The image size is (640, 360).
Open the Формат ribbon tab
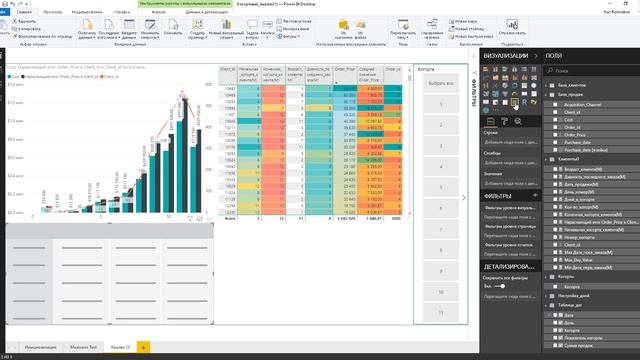159,12
